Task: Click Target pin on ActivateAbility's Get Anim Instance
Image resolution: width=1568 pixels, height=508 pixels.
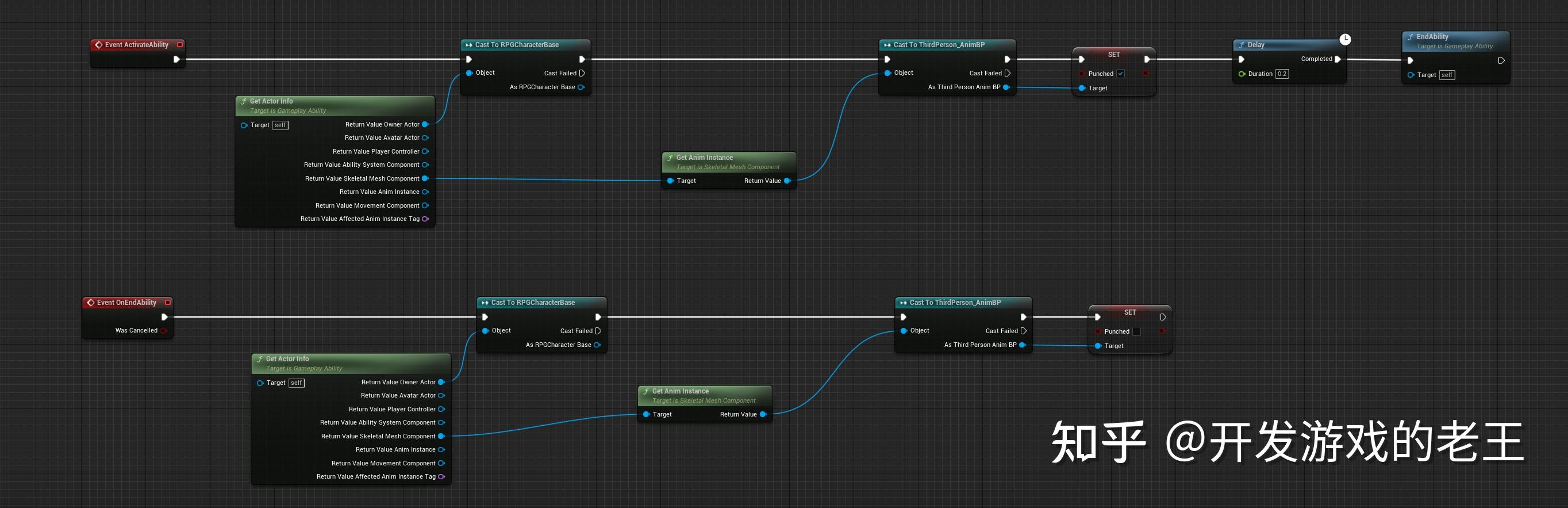Action: [x=670, y=181]
